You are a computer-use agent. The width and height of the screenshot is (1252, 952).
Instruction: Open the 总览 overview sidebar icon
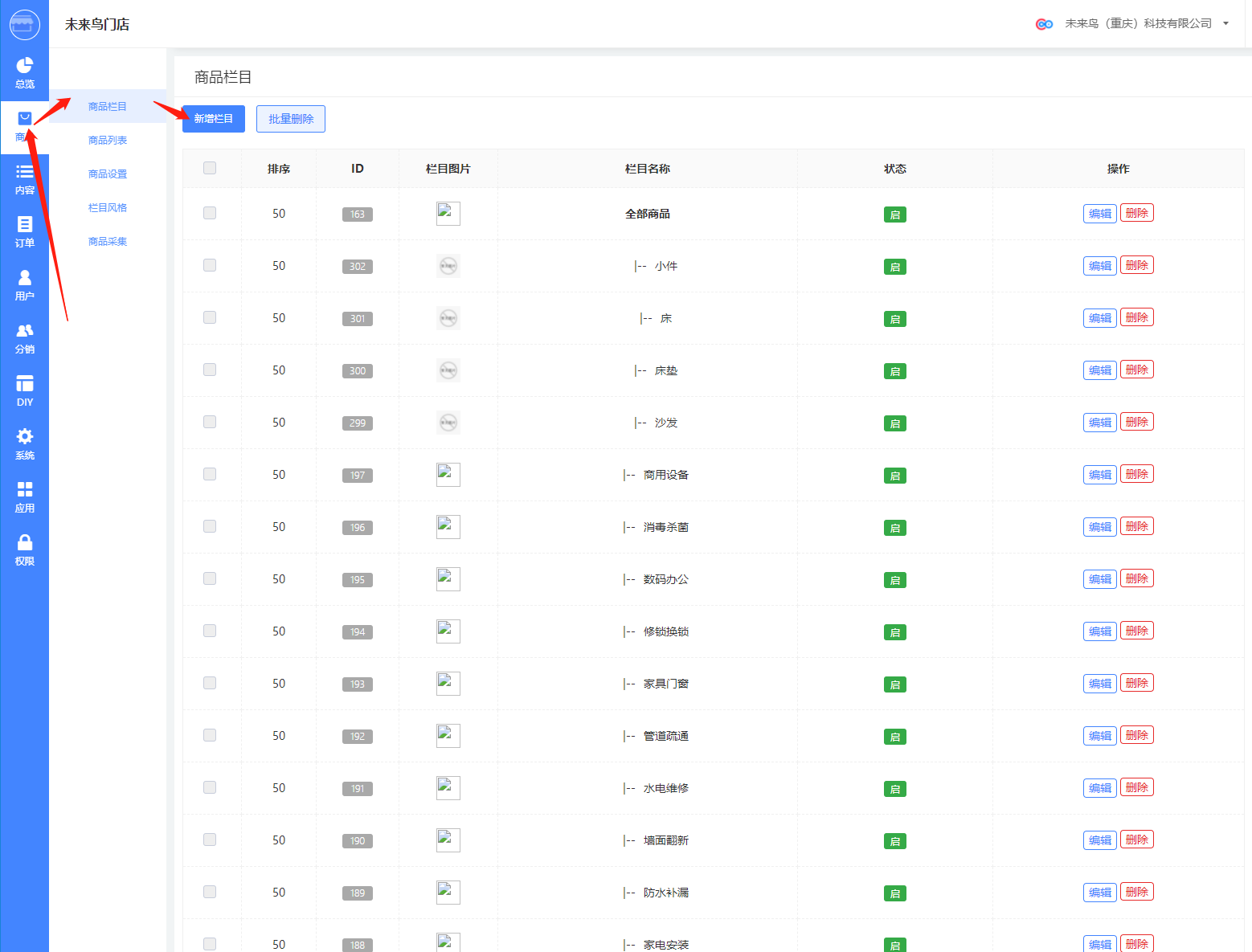pos(24,72)
